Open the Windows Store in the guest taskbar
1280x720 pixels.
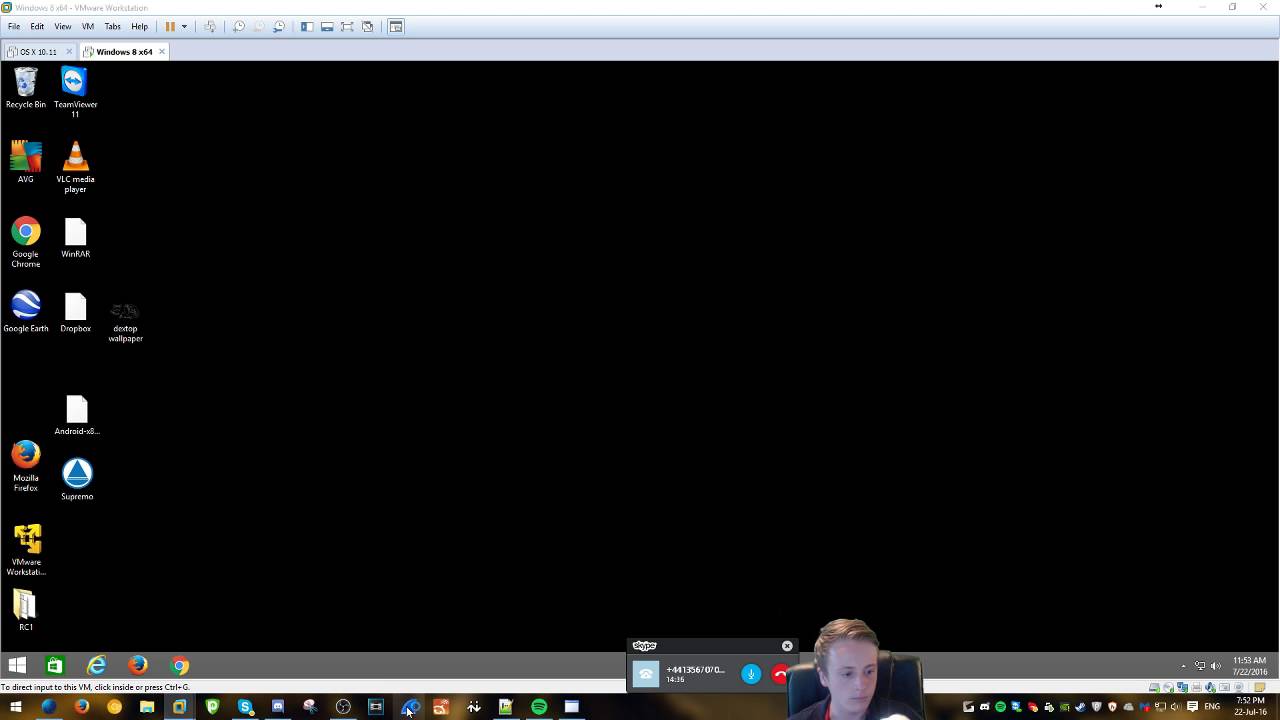[55, 666]
